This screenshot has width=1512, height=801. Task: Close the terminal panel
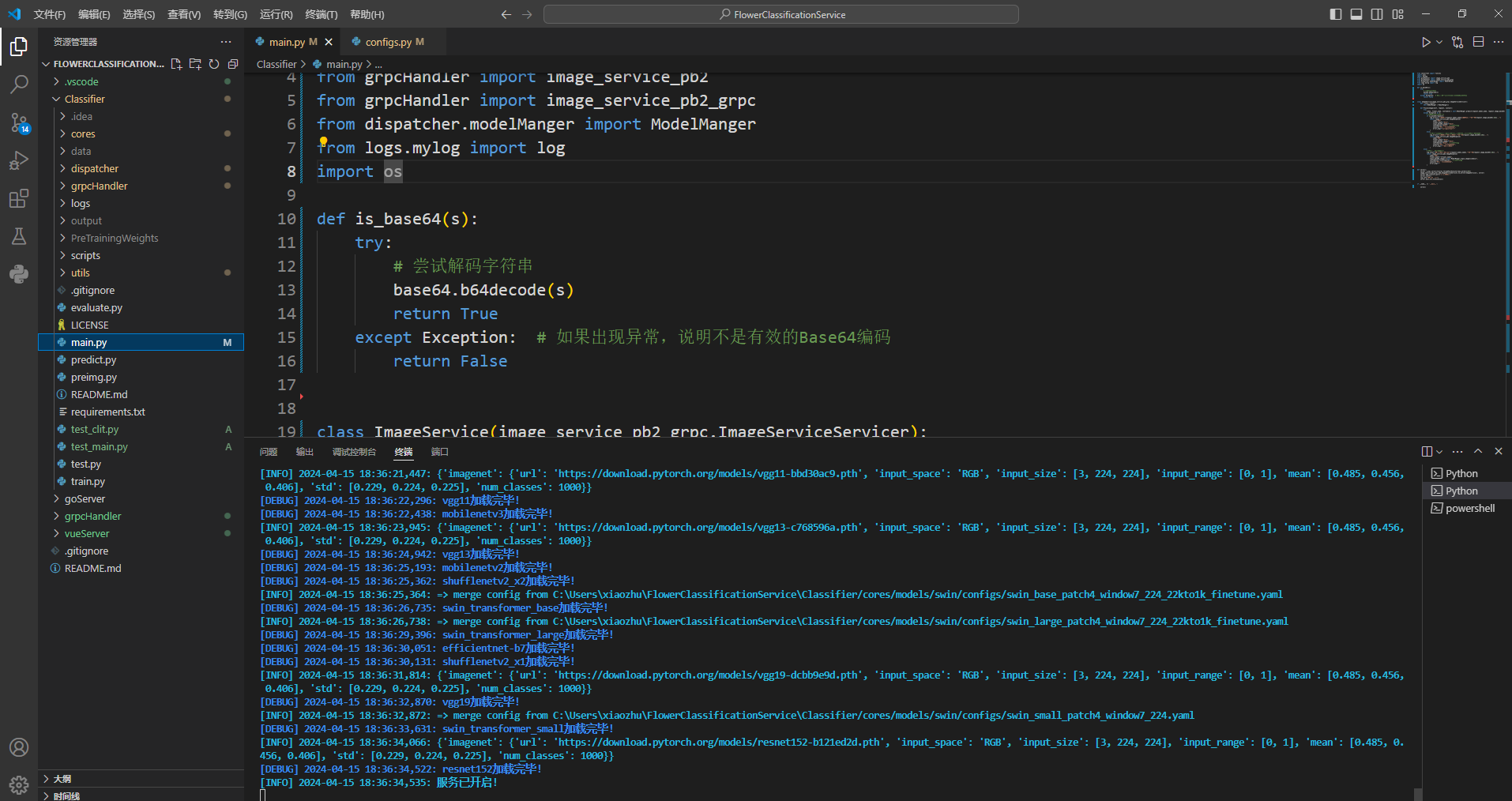[x=1499, y=451]
